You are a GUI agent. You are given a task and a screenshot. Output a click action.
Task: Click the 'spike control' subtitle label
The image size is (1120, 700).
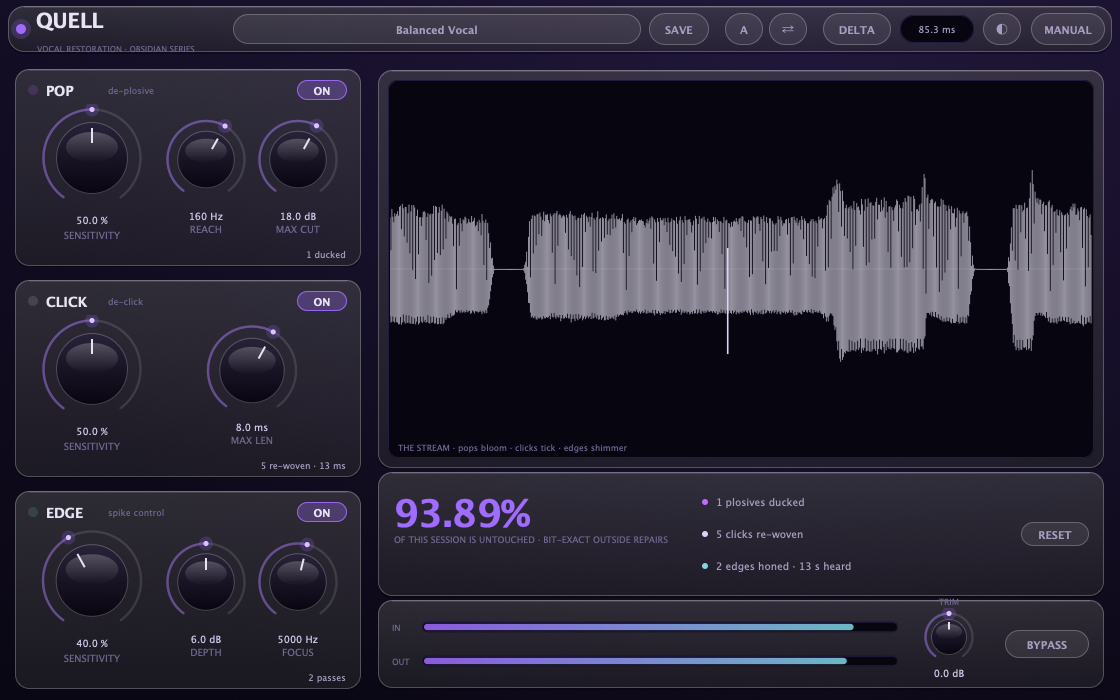point(136,513)
